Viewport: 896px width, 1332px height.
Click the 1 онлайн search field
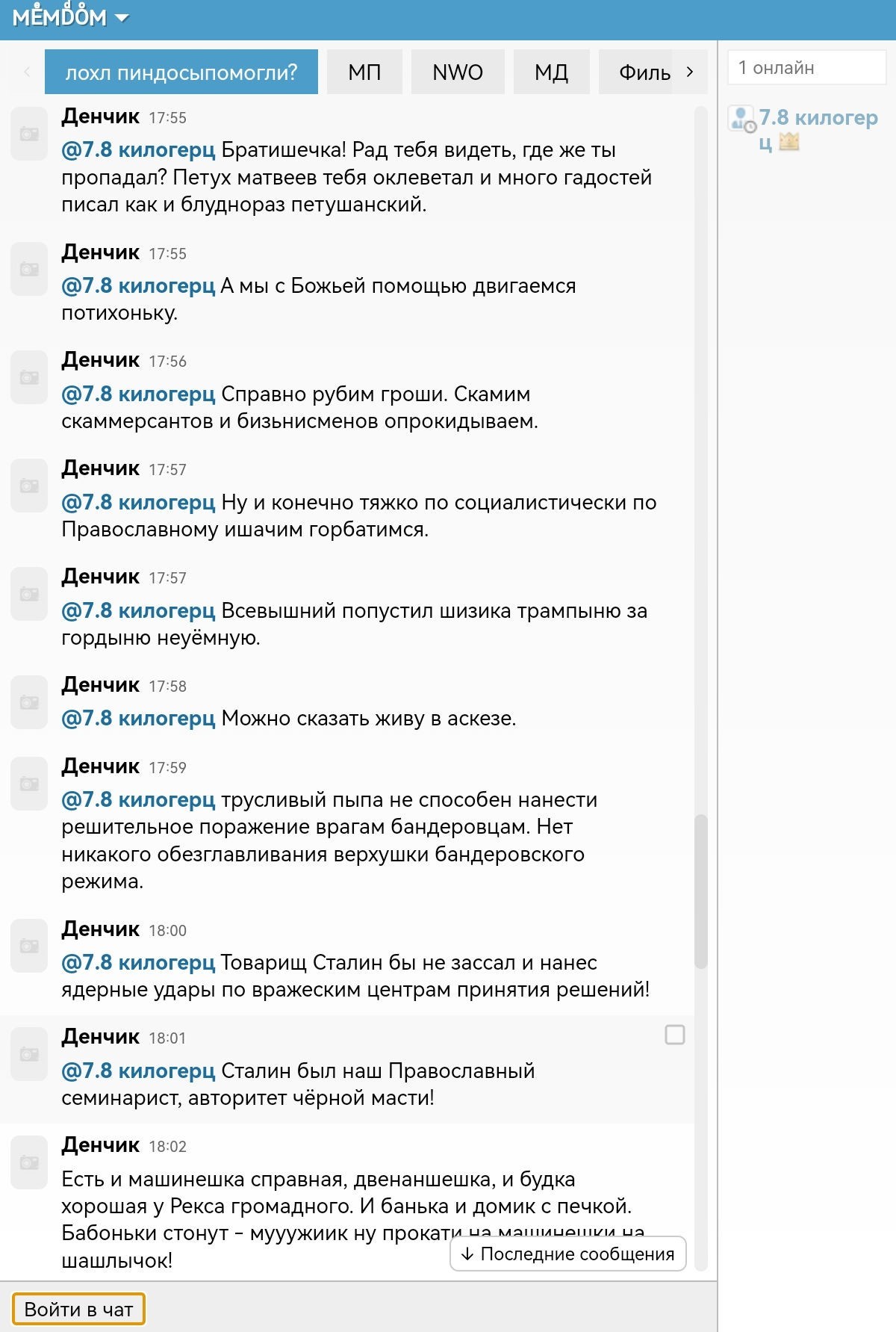[x=806, y=68]
